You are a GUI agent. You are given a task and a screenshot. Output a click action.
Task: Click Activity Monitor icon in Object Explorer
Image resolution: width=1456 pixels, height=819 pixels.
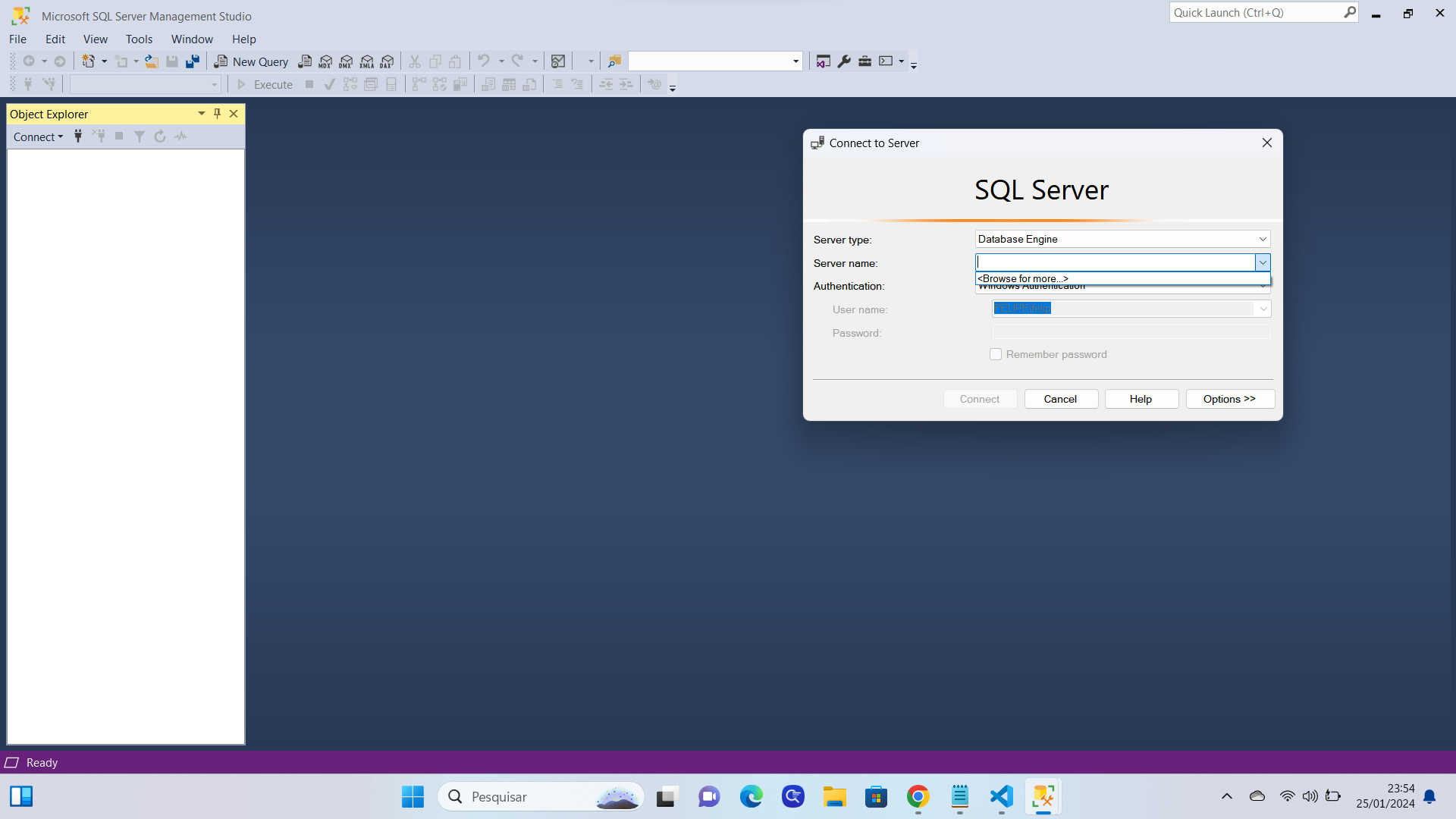pos(180,136)
